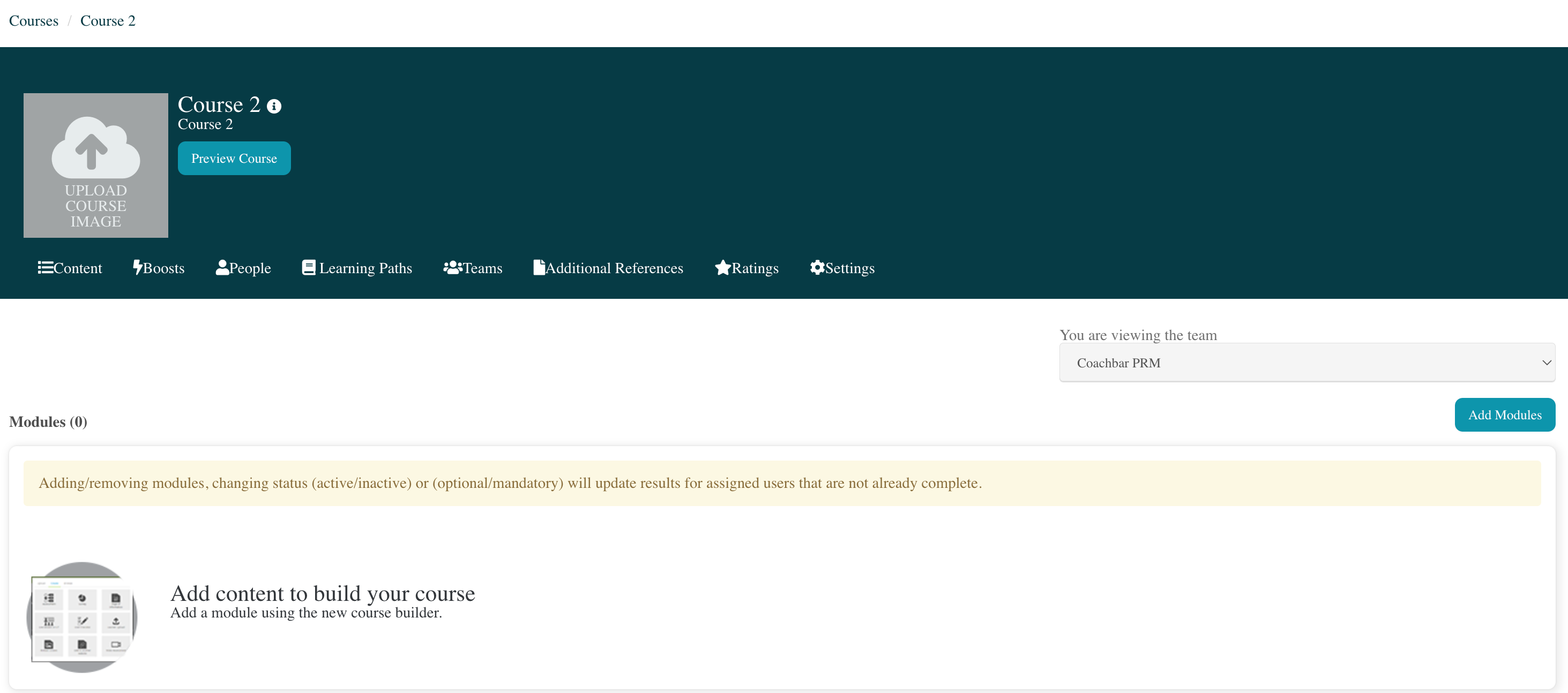1568x693 pixels.
Task: Click the course builder preview thumbnail
Action: point(81,617)
